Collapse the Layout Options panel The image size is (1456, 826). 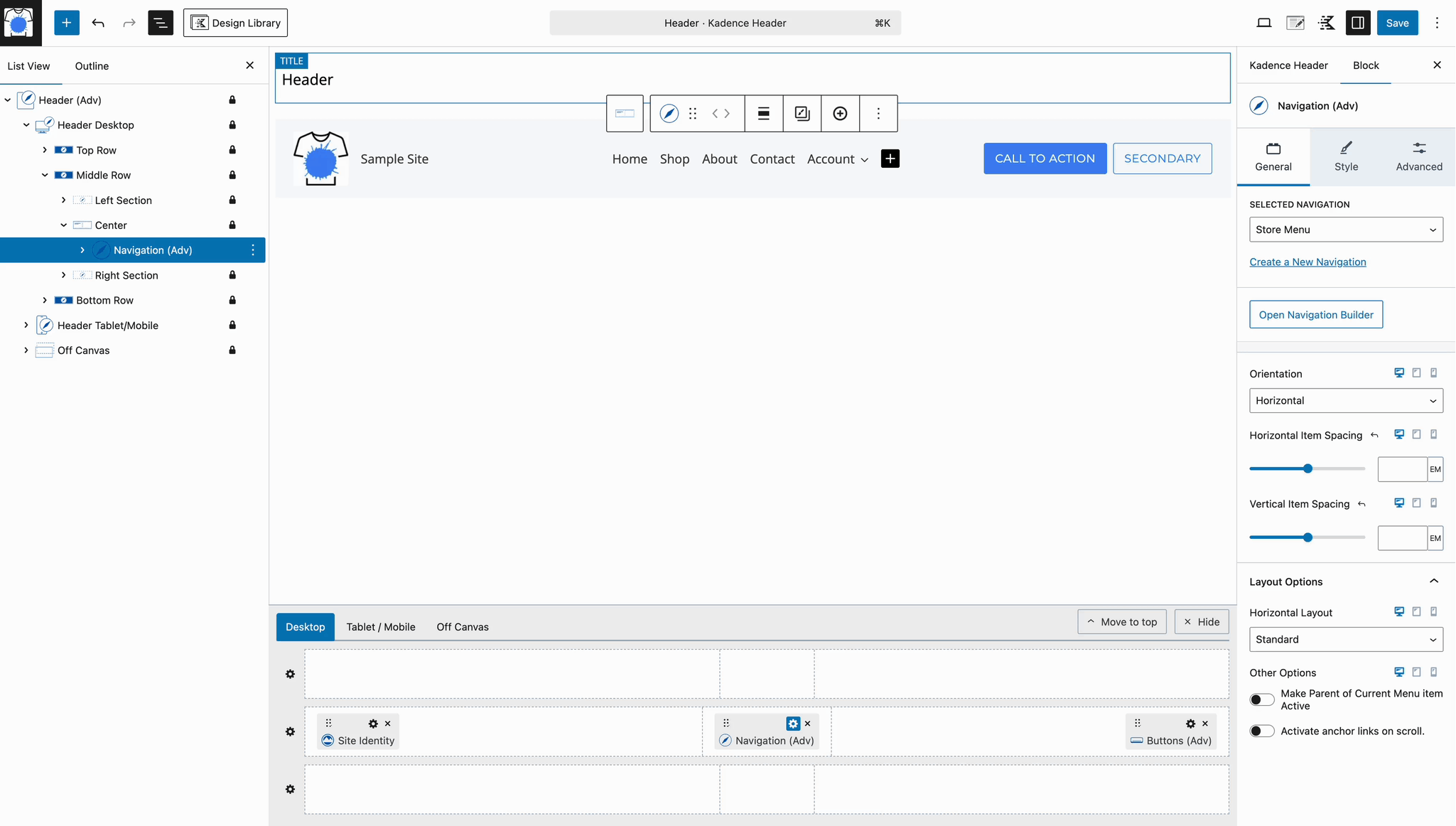tap(1433, 581)
